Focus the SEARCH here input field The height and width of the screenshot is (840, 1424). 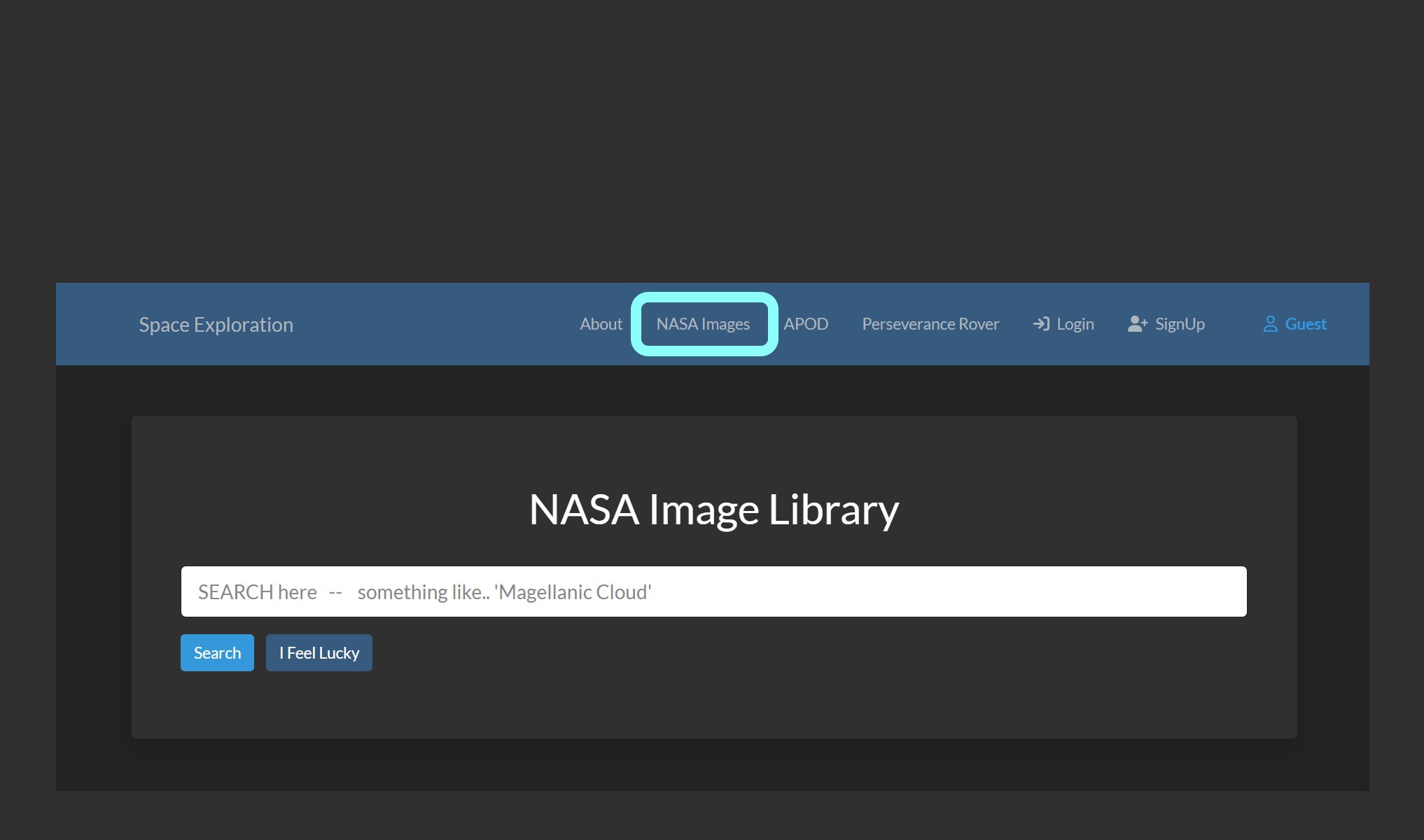pos(713,591)
